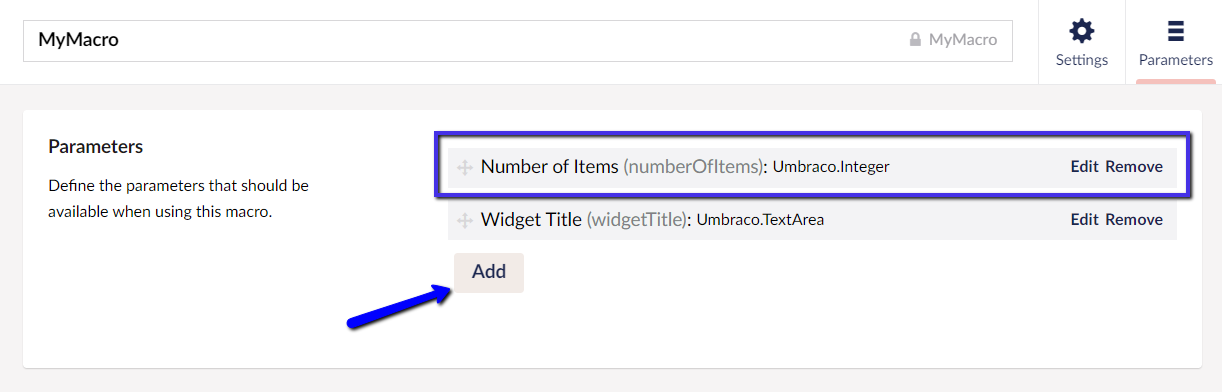Select the greyed MyMacro alias text

tap(963, 40)
